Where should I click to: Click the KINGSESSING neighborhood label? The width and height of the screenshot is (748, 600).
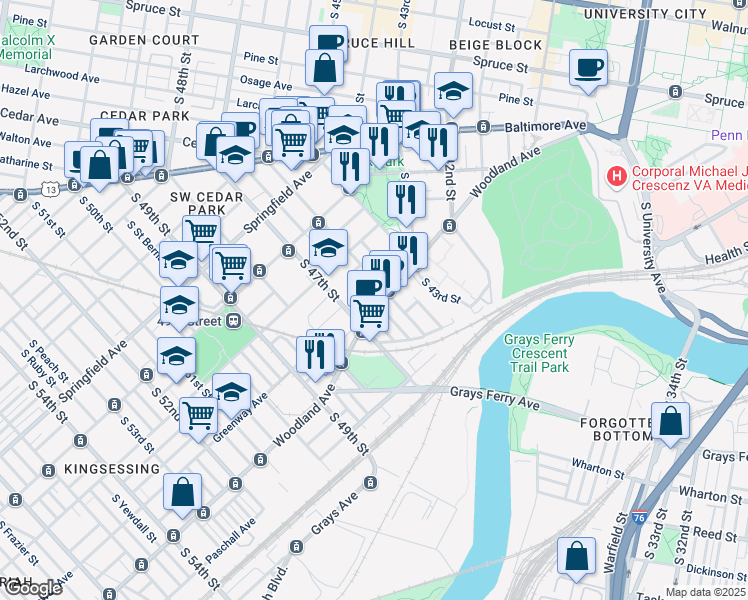(112, 469)
